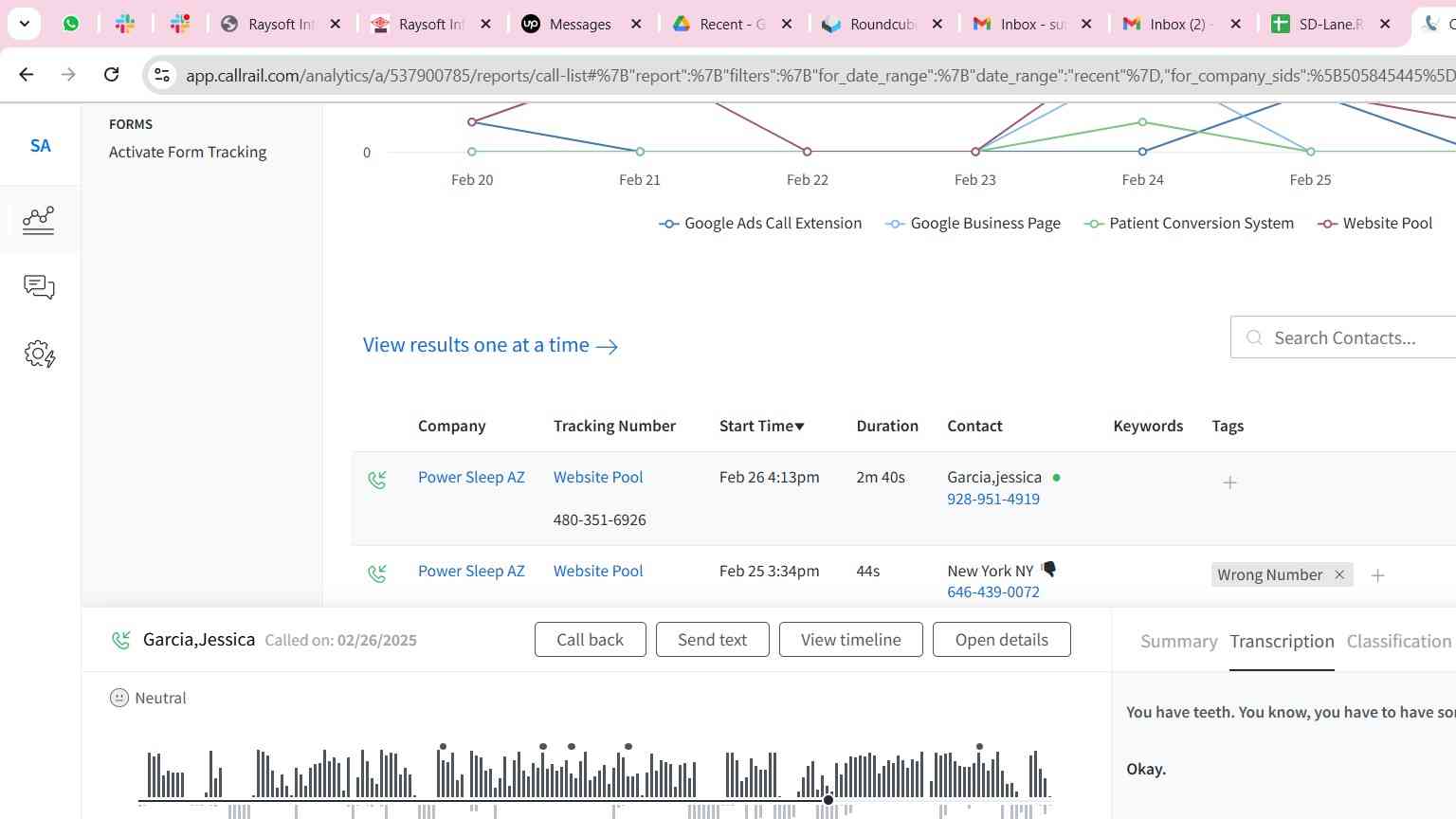Add another tag to the New York NY call
The width and height of the screenshot is (1456, 819).
point(1377,575)
